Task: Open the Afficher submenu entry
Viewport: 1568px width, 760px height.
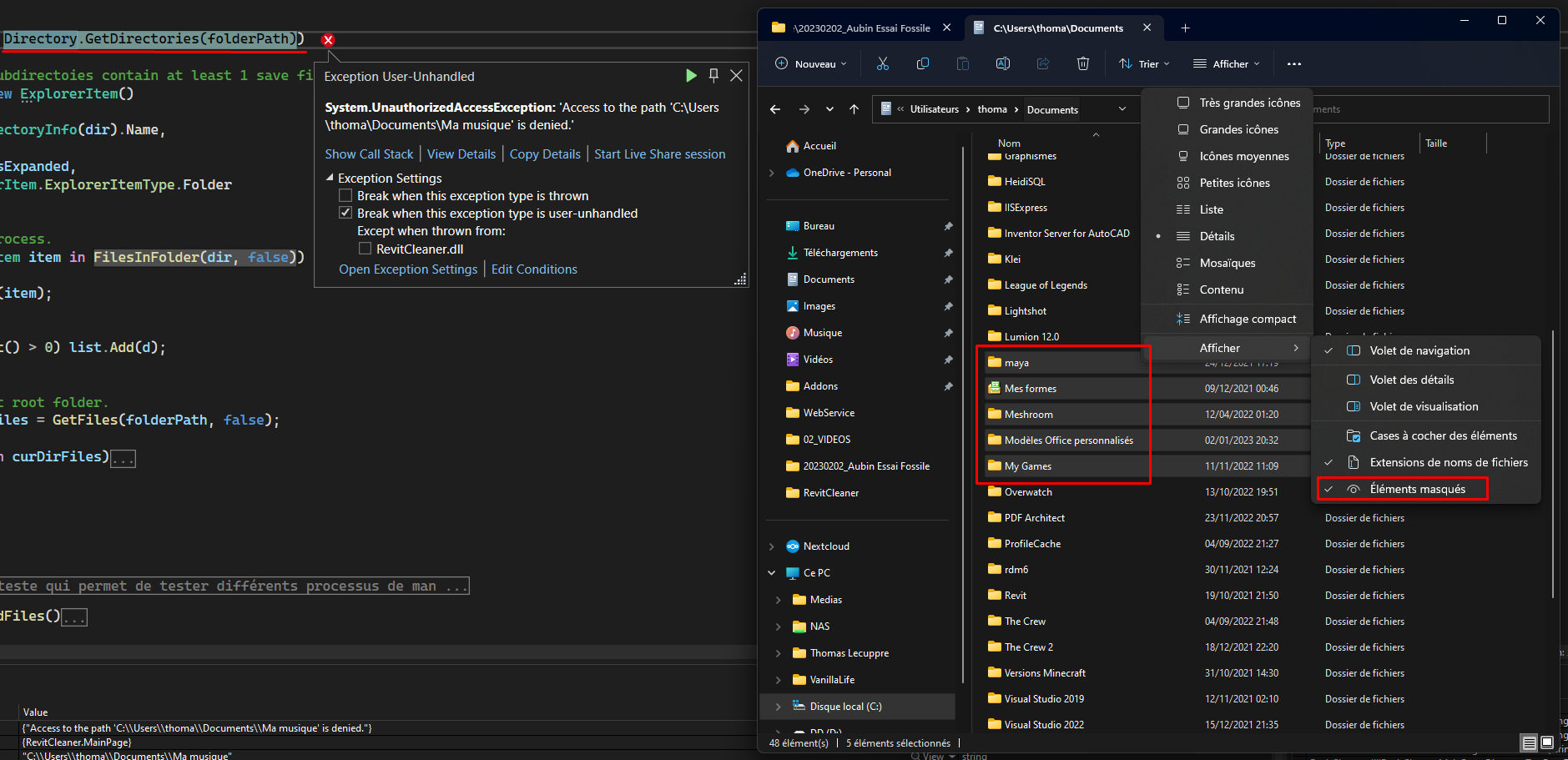Action: tap(1227, 348)
